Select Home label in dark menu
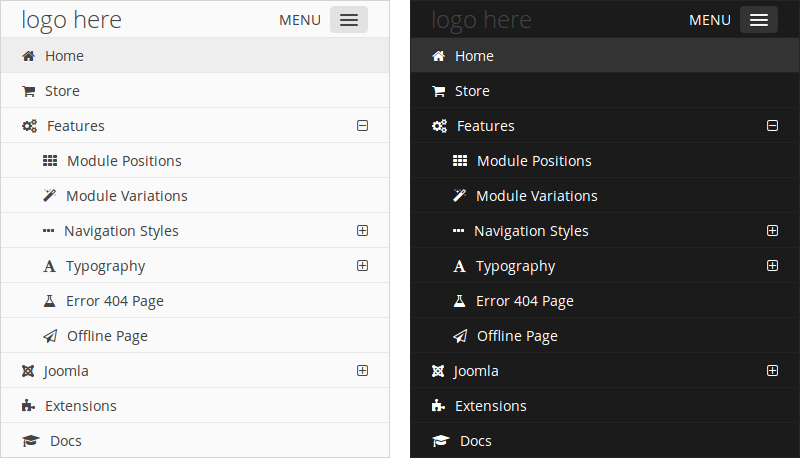 point(474,56)
